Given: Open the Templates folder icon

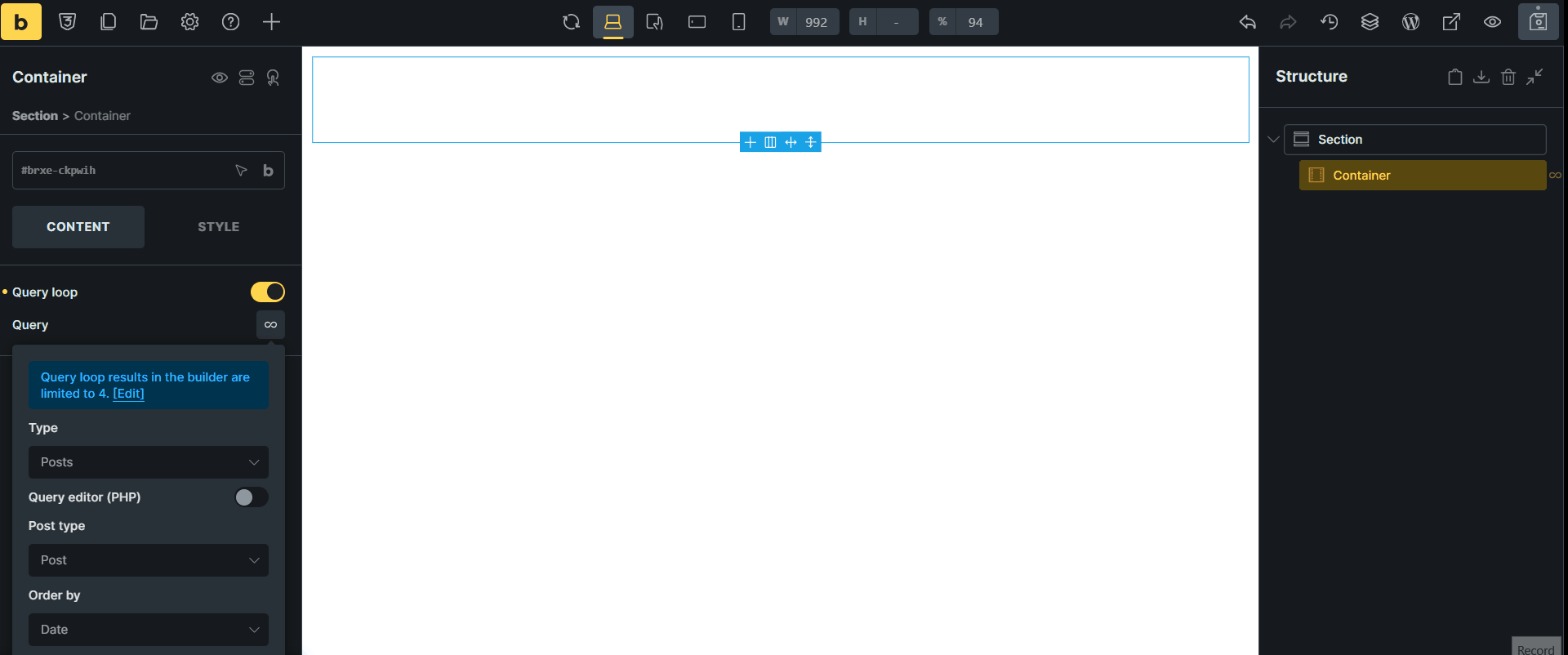Looking at the screenshot, I should [x=149, y=22].
